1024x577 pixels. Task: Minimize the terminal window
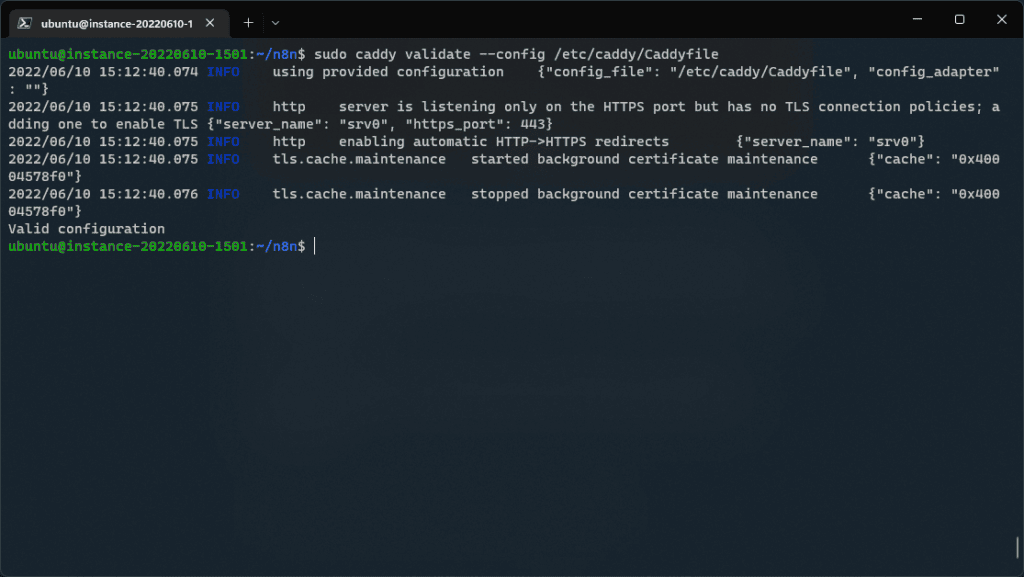914,20
